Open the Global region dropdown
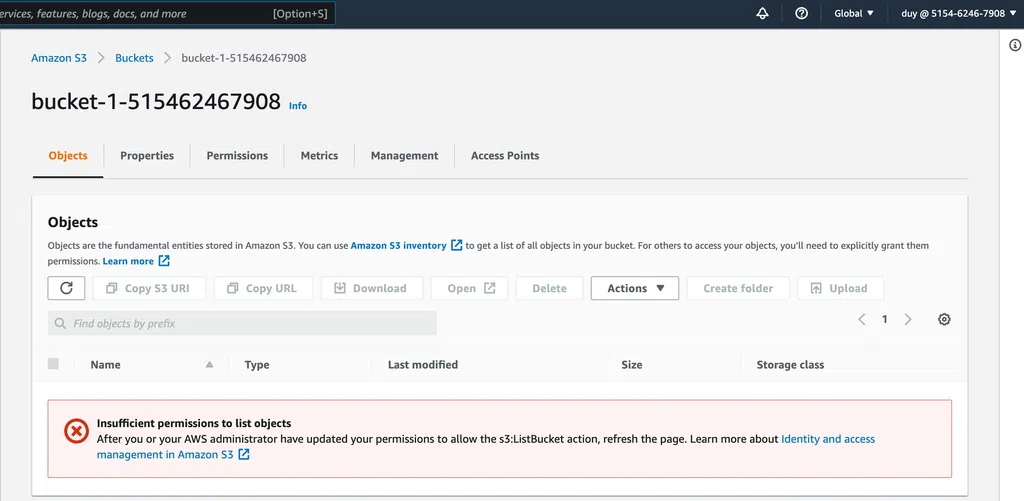This screenshot has width=1024, height=501. [x=854, y=13]
